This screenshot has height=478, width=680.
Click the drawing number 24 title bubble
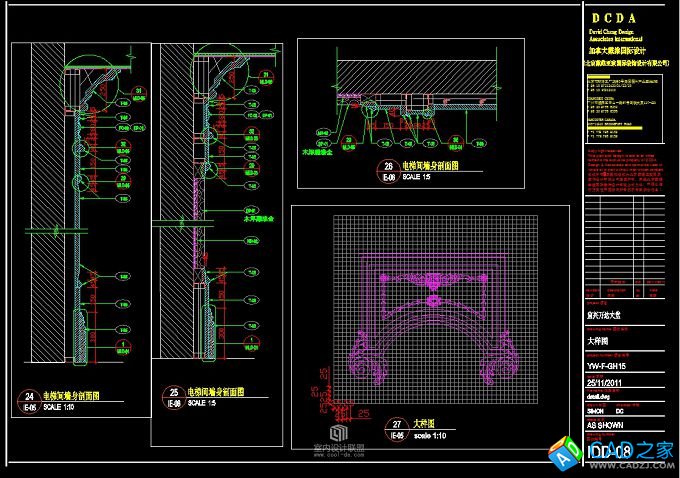[x=31, y=402]
